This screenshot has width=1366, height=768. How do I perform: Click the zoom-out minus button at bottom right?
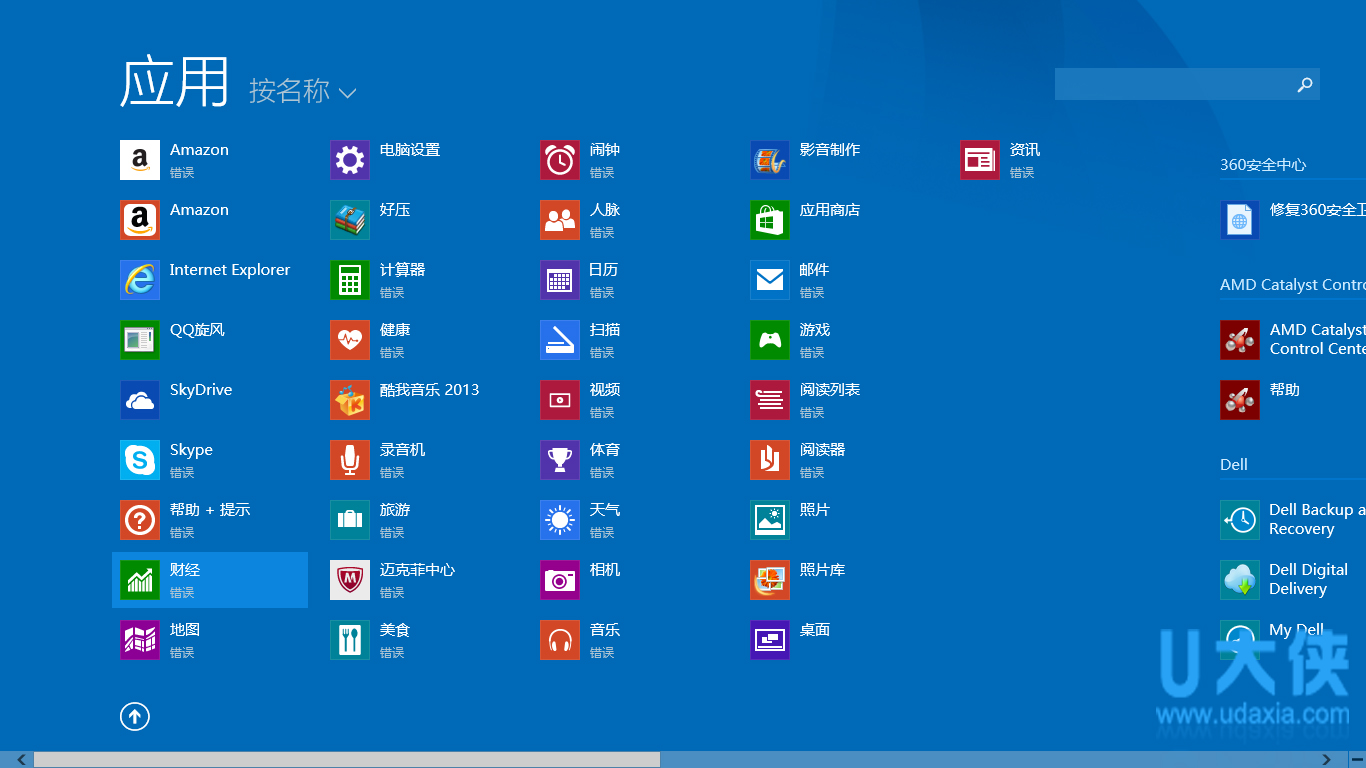1356,760
